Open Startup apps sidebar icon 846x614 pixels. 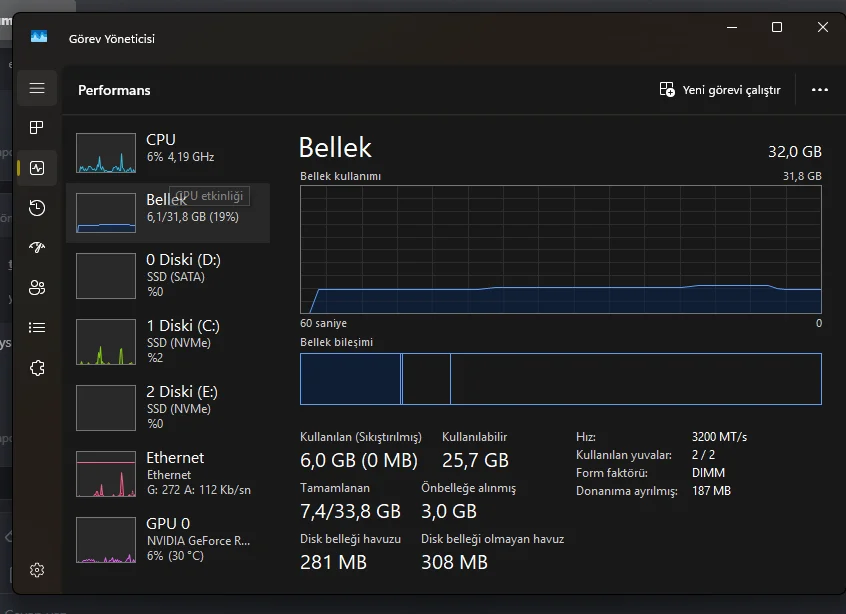pyautogui.click(x=37, y=248)
